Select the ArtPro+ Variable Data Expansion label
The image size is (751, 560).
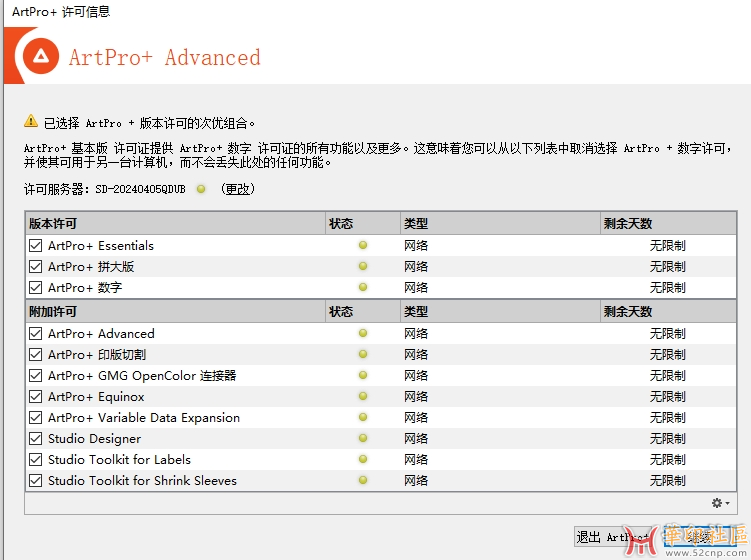(x=144, y=418)
